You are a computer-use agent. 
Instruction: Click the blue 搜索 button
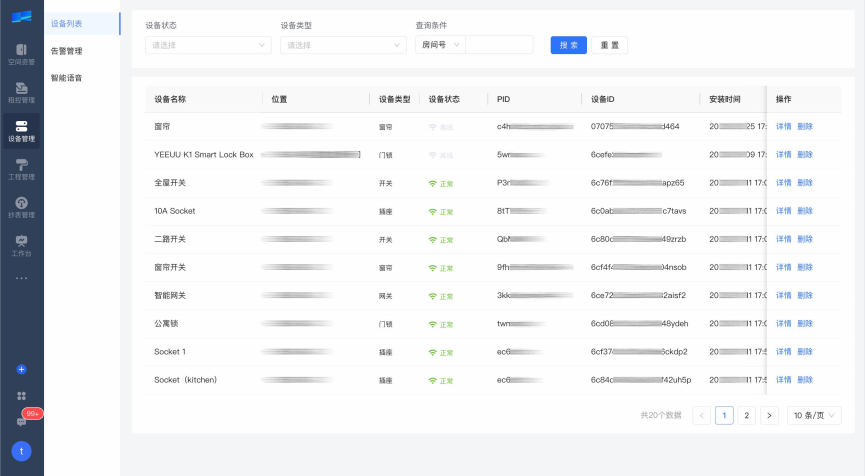point(569,45)
